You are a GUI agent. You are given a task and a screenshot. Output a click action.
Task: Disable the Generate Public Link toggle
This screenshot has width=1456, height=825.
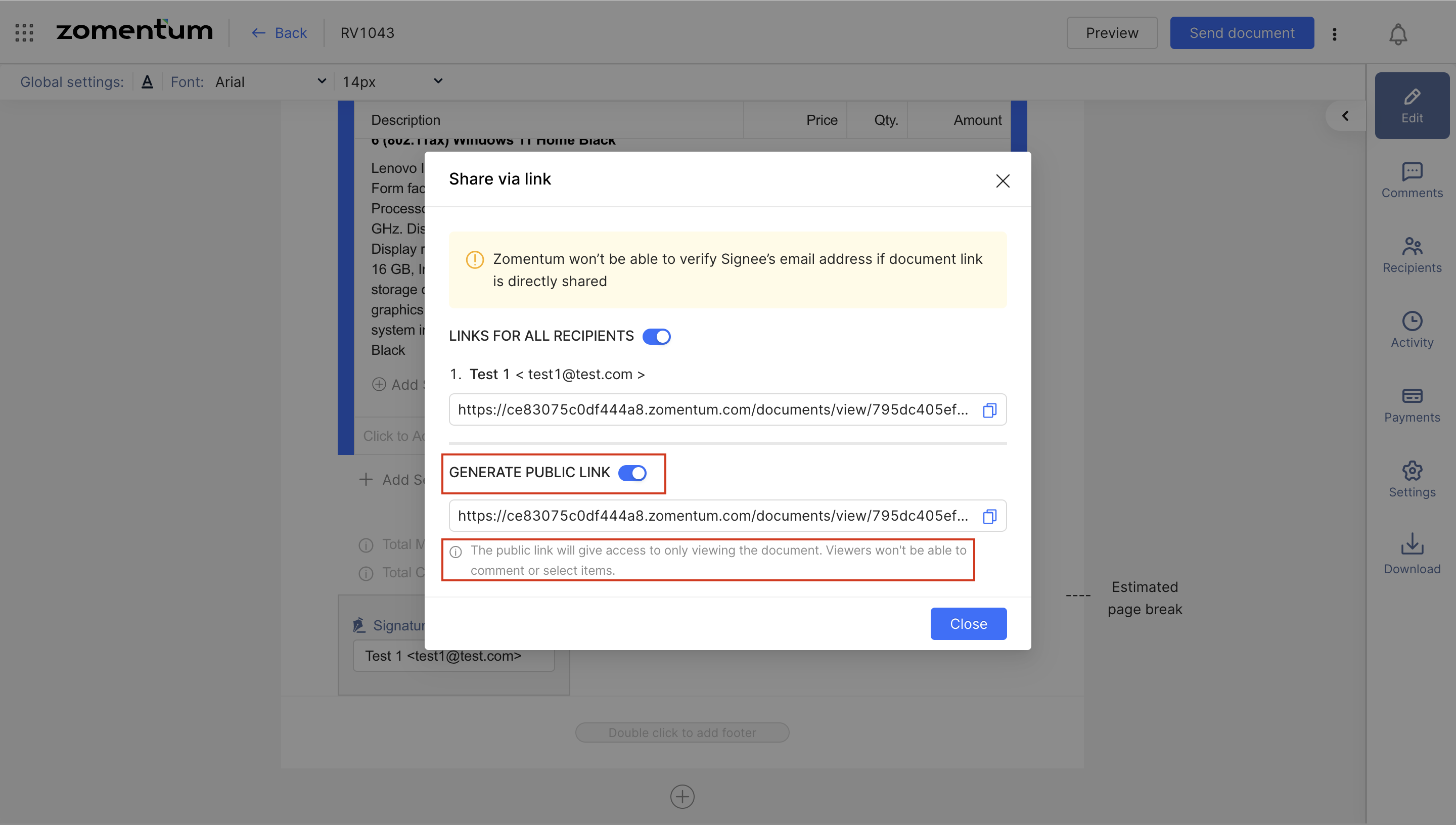631,473
